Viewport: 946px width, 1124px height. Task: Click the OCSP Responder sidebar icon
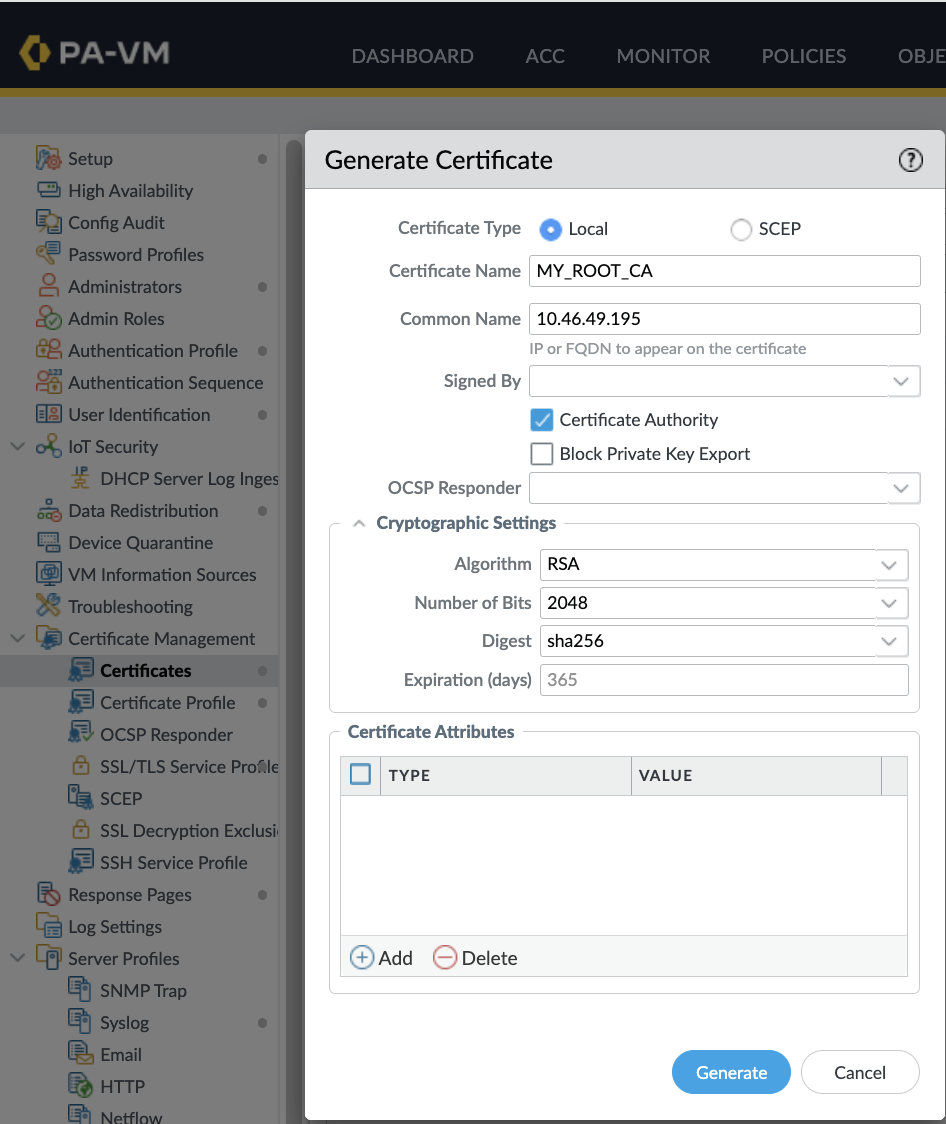point(81,735)
